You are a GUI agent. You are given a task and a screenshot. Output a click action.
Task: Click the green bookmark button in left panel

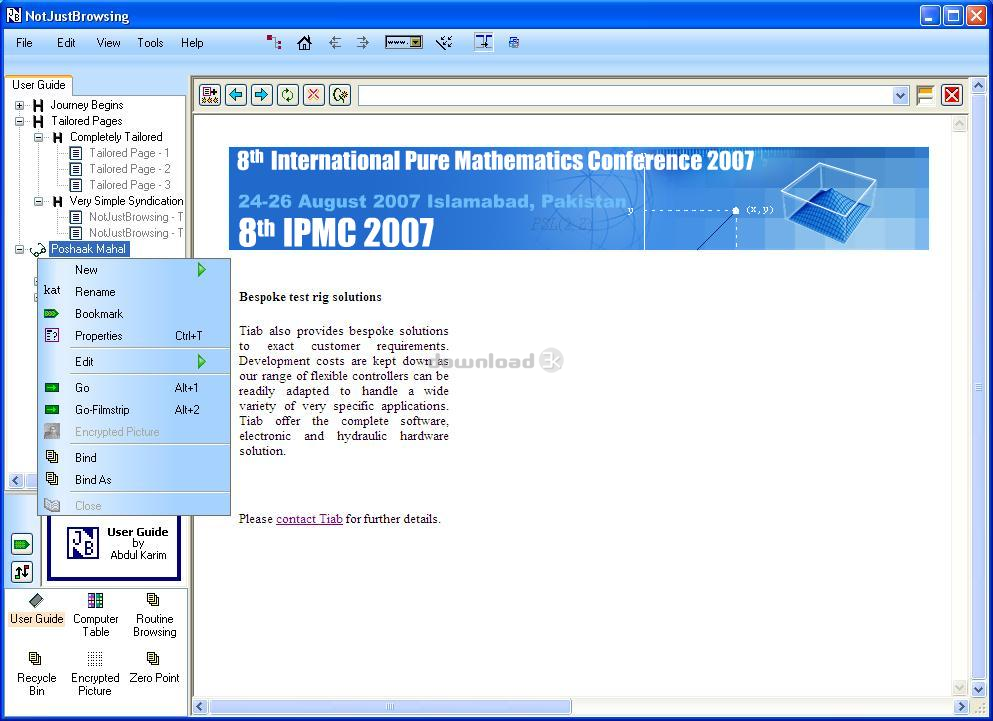coord(22,544)
